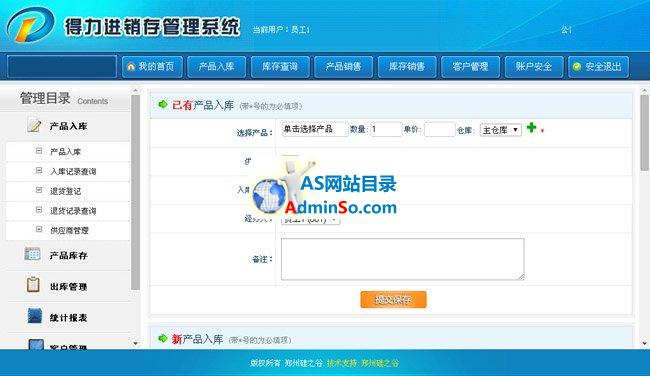Open 账户安全 in the navigation bar
This screenshot has height=376, width=650.
click(534, 67)
